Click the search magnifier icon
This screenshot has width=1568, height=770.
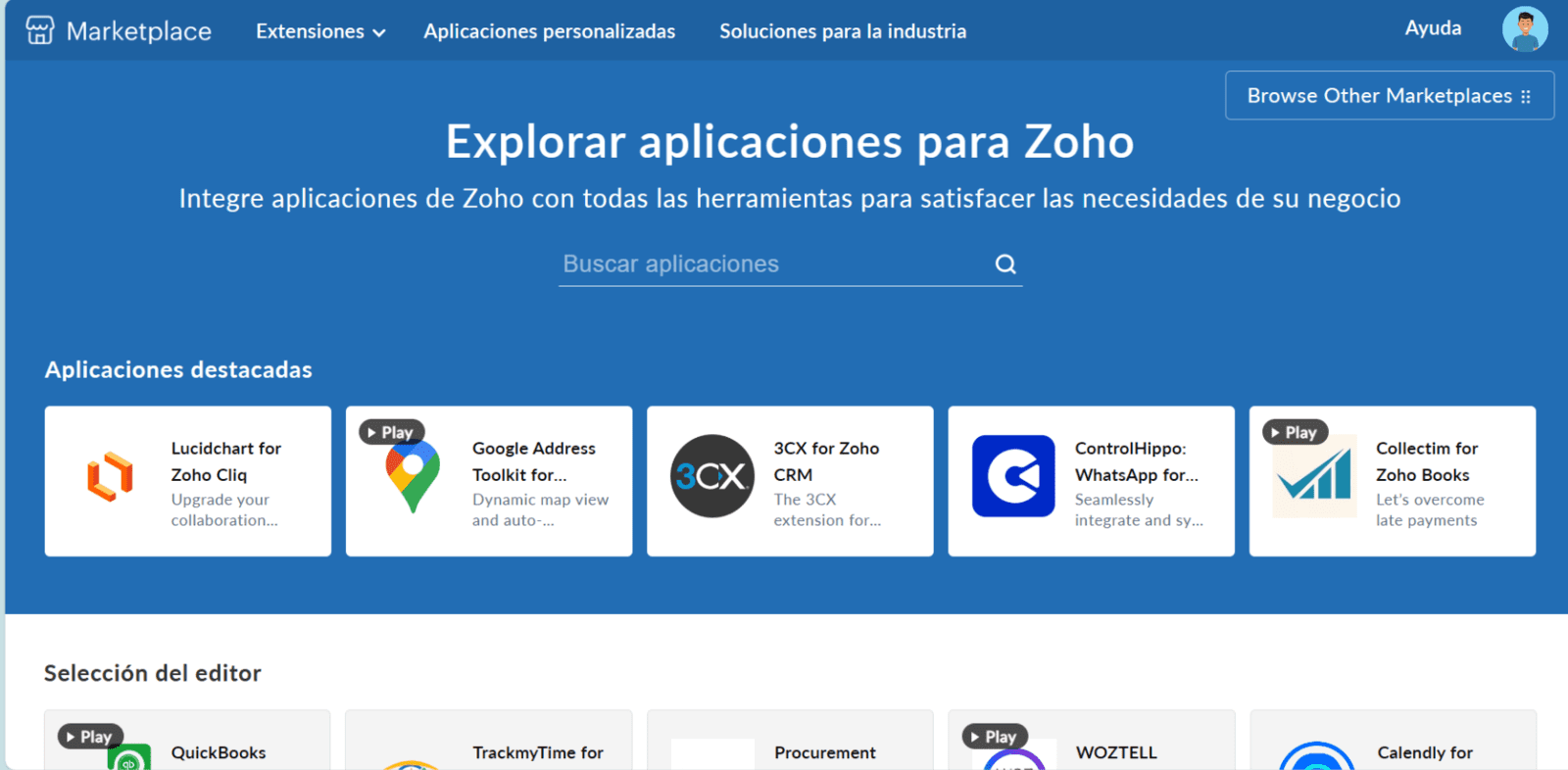coord(1005,264)
